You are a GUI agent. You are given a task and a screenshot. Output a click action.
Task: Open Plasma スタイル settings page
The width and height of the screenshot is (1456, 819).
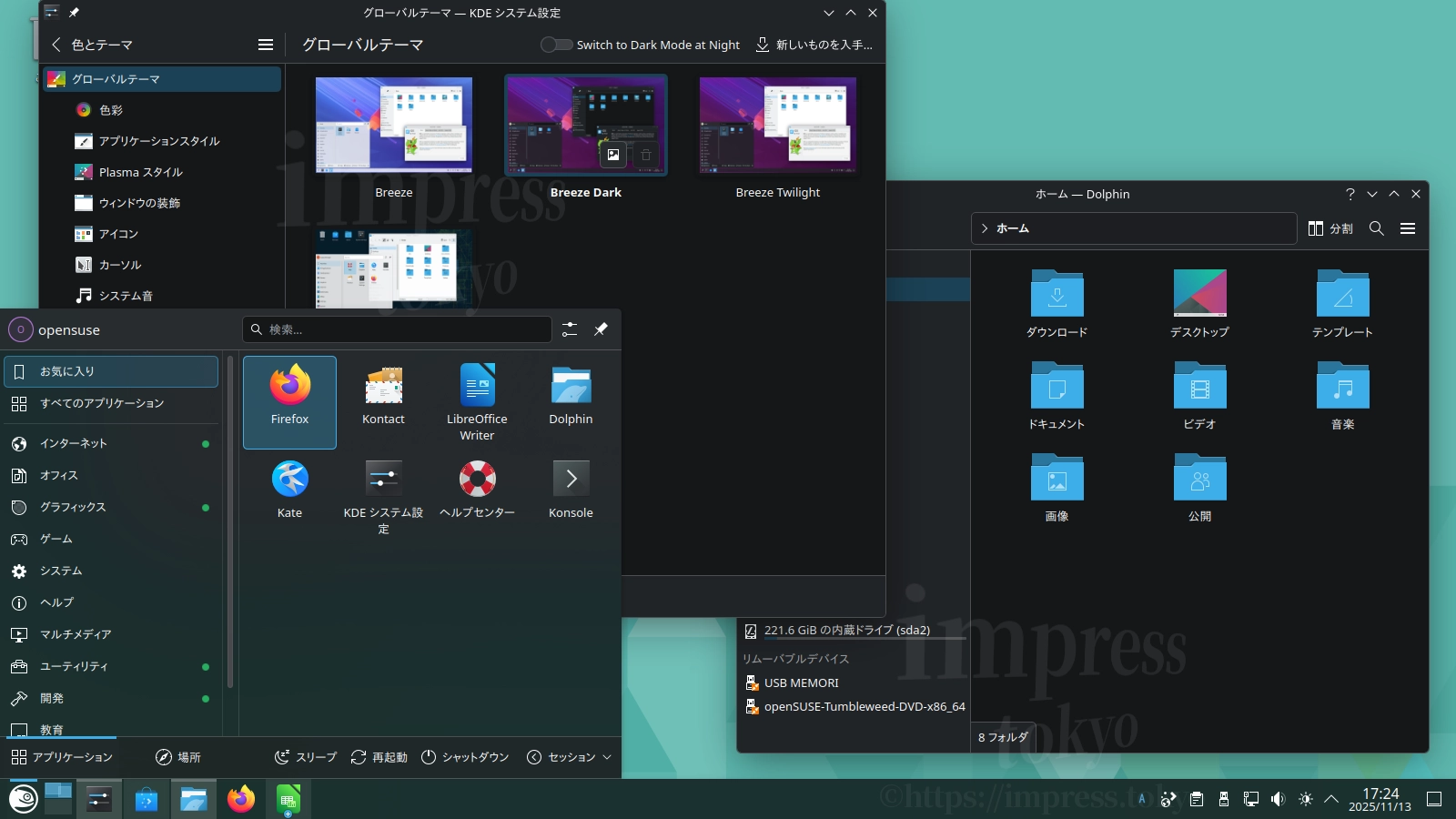(160, 172)
